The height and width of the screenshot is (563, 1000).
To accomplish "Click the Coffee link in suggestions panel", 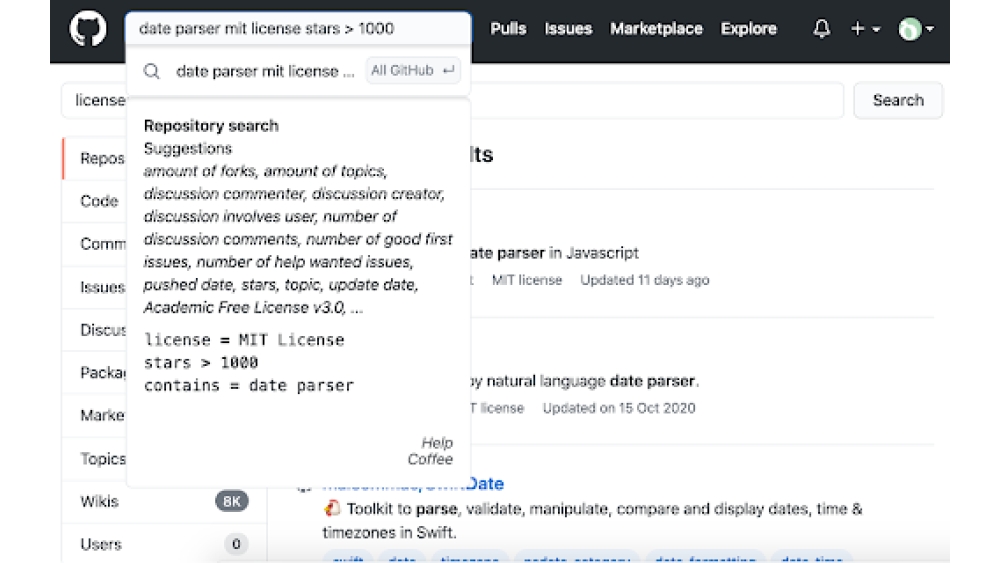I will [x=430, y=459].
